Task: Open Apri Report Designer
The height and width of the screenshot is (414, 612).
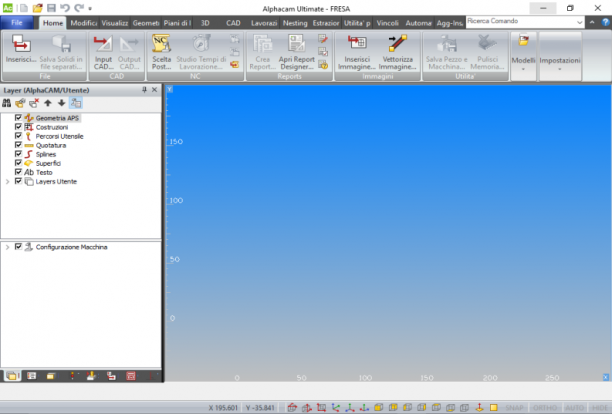Action: [x=297, y=53]
